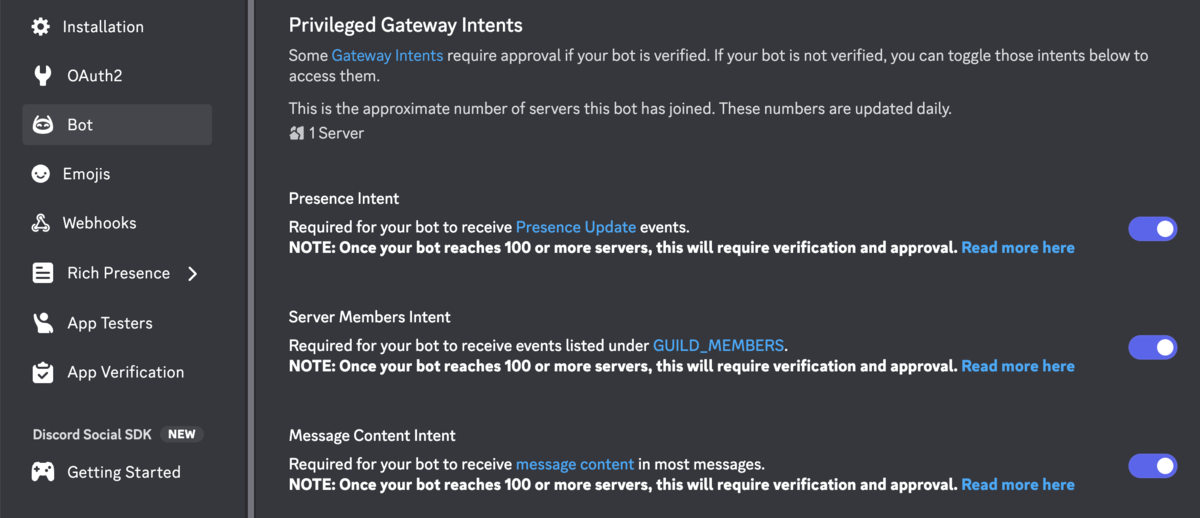Screen dimensions: 1200x518
Task: Click the Emojis smiley icon
Action: [41, 174]
